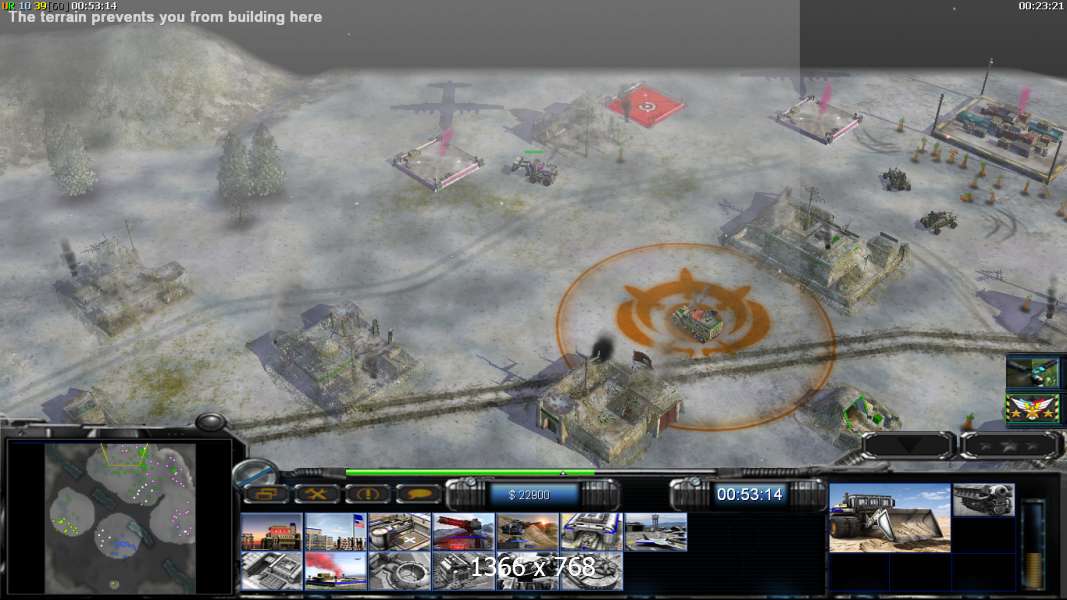Choose the Airfield icon with jet and tower
This screenshot has height=600, width=1067.
(x=655, y=532)
